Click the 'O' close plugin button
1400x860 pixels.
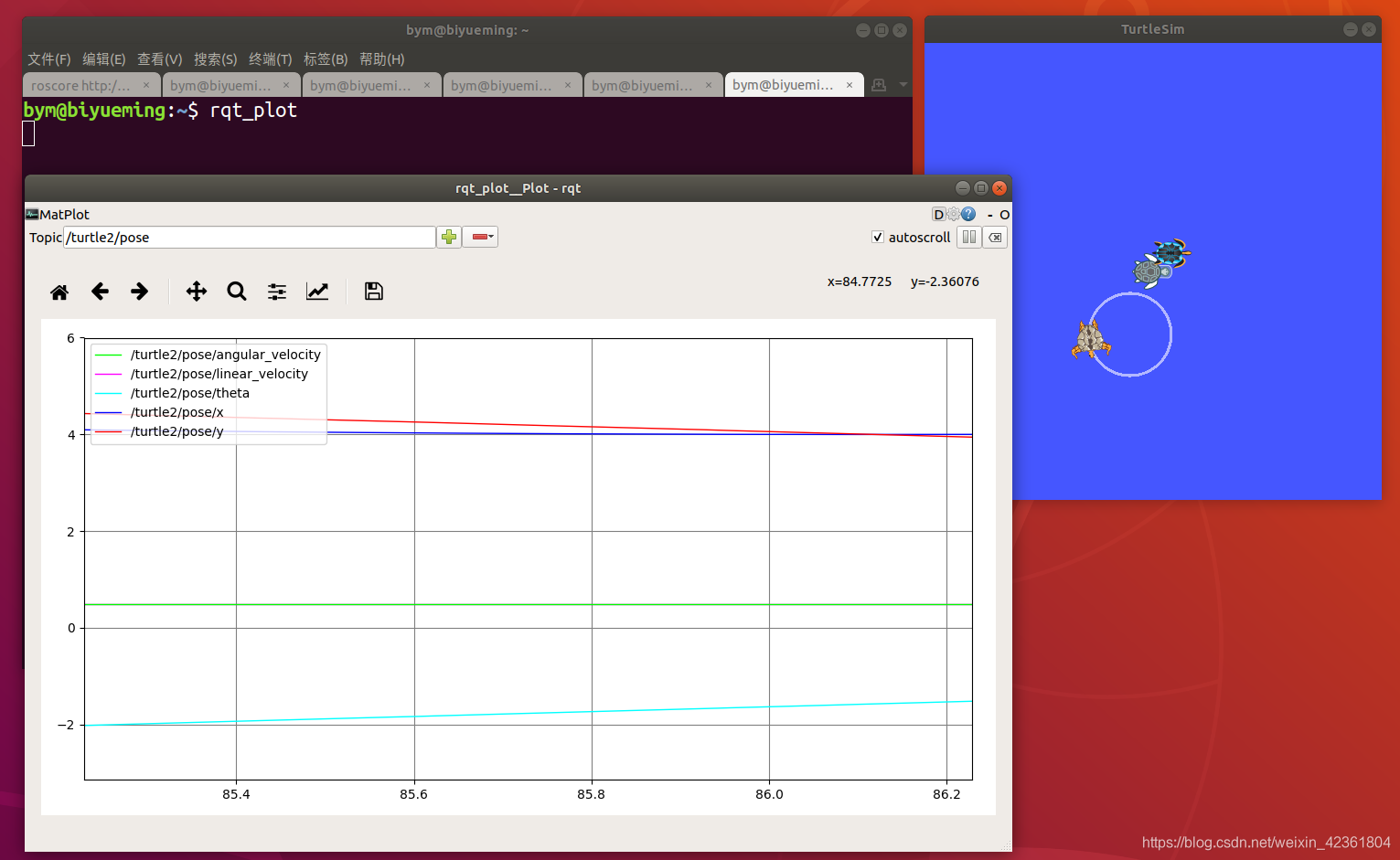tap(1004, 215)
